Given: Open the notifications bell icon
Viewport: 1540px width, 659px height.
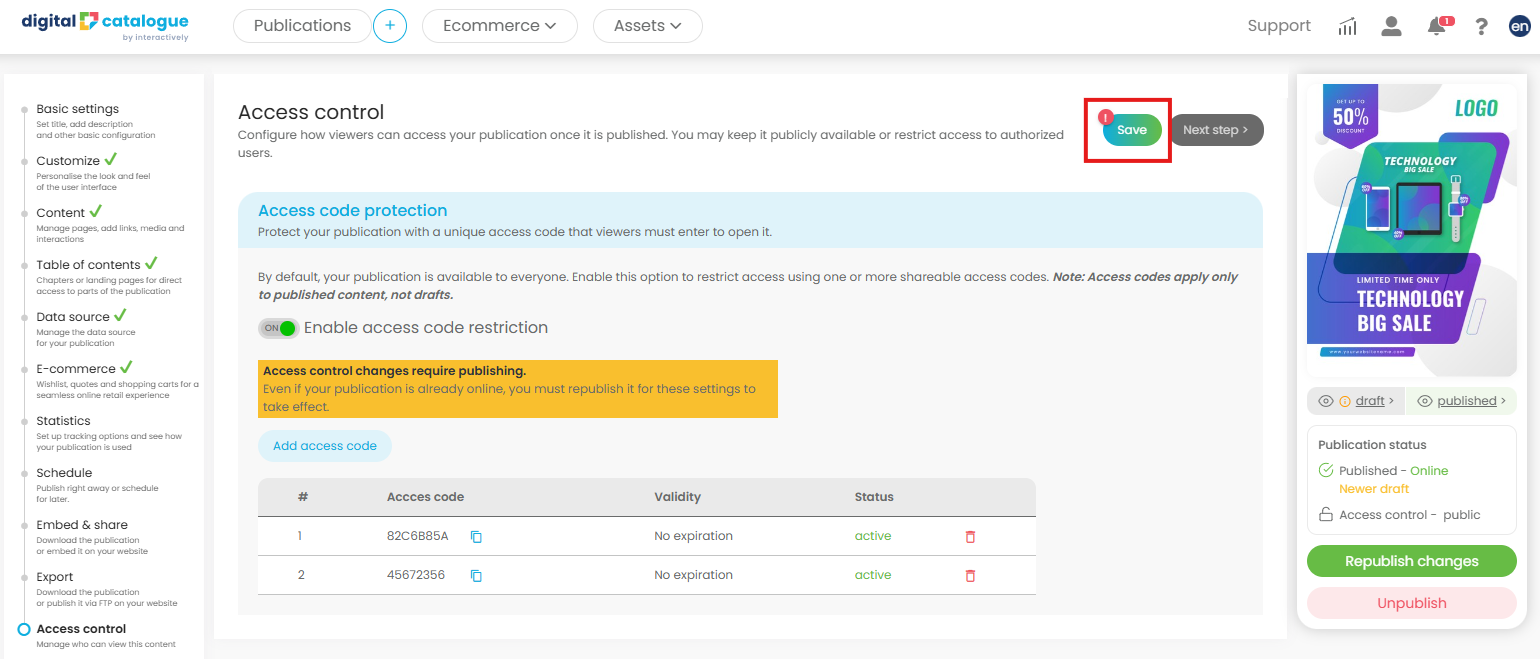Looking at the screenshot, I should click(1437, 27).
